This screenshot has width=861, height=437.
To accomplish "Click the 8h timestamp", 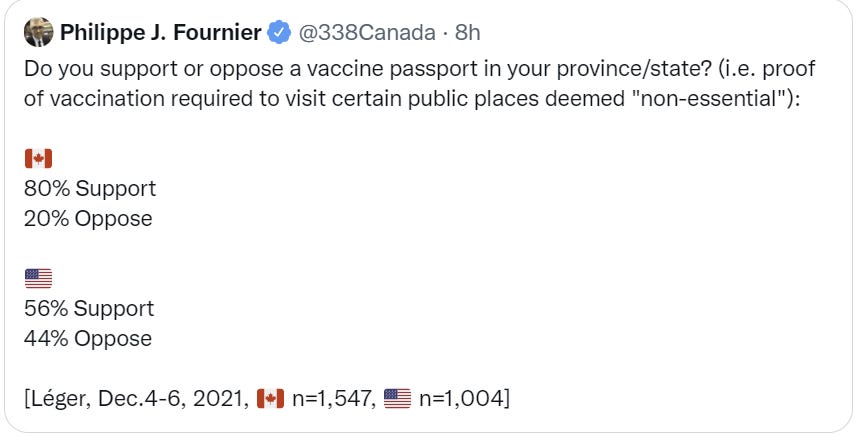I will pos(468,32).
